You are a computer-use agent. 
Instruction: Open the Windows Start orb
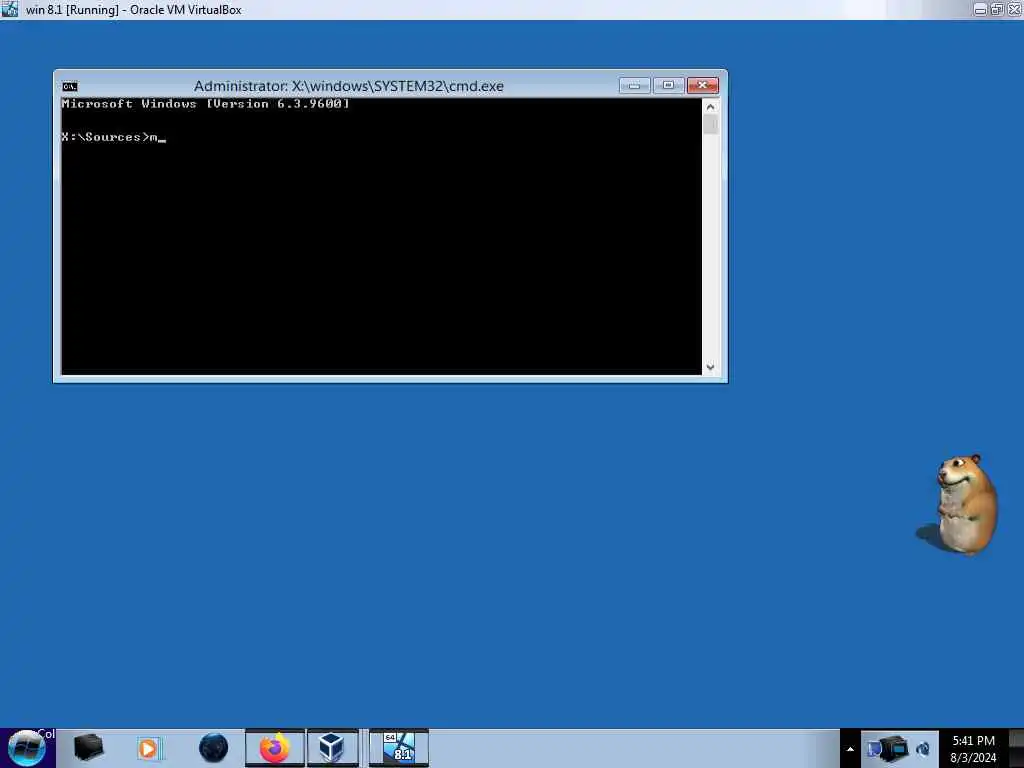(x=26, y=748)
